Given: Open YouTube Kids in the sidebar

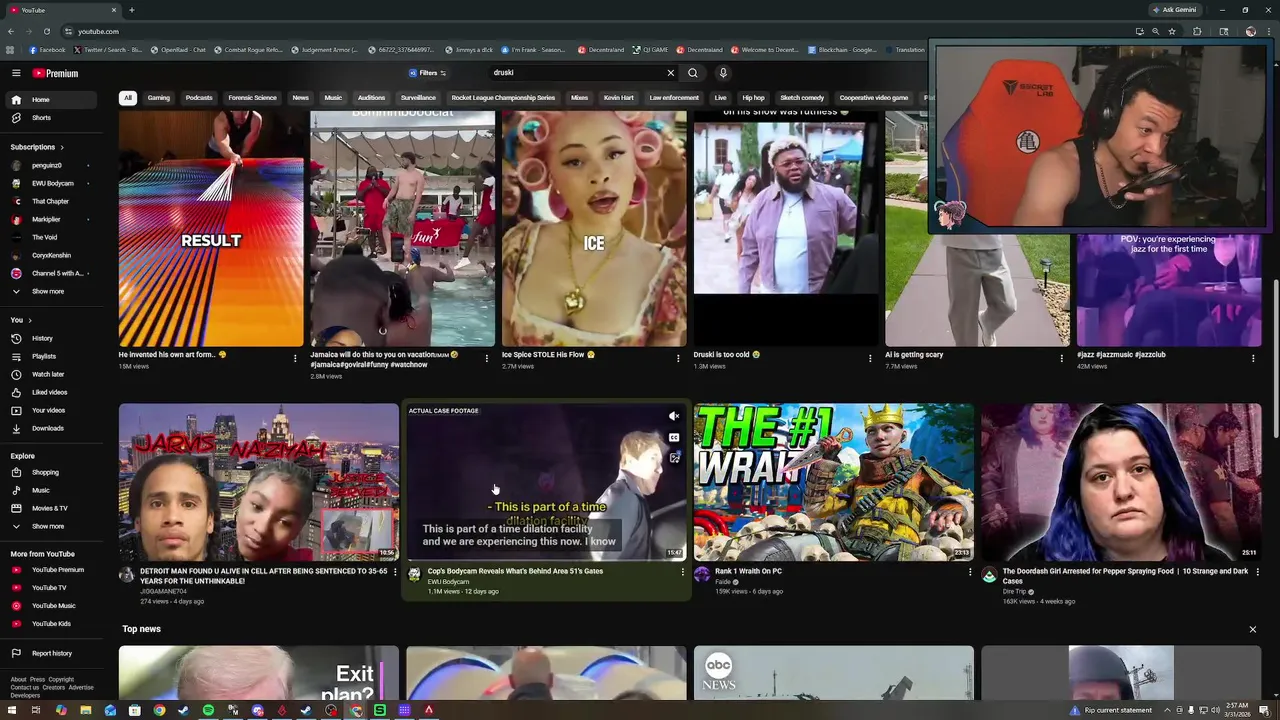Looking at the screenshot, I should (x=50, y=624).
